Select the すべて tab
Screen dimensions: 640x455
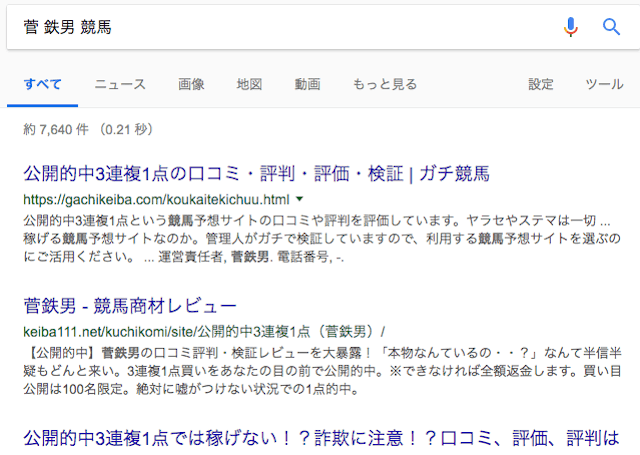42,84
